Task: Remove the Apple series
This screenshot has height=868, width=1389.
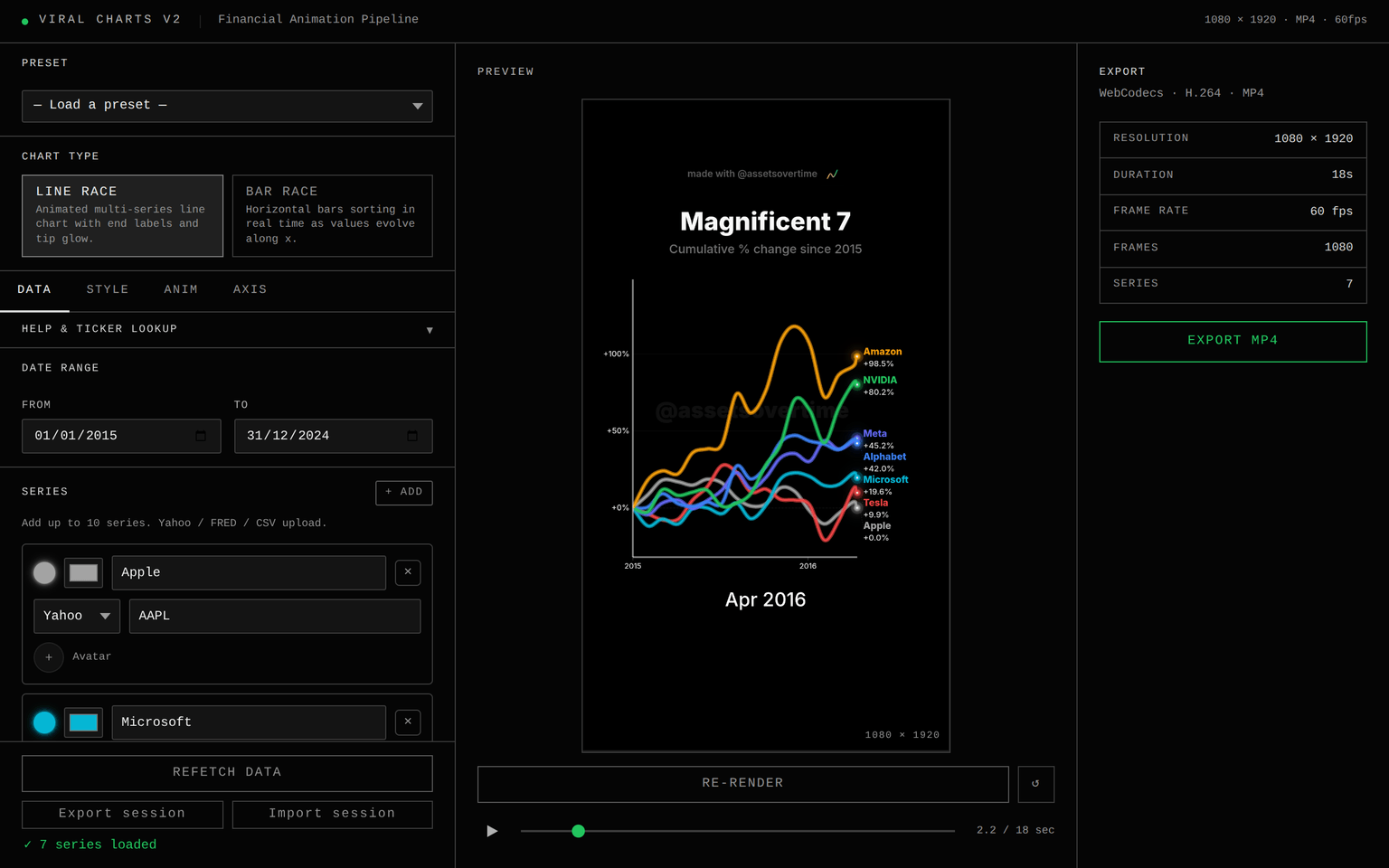Action: [x=408, y=572]
